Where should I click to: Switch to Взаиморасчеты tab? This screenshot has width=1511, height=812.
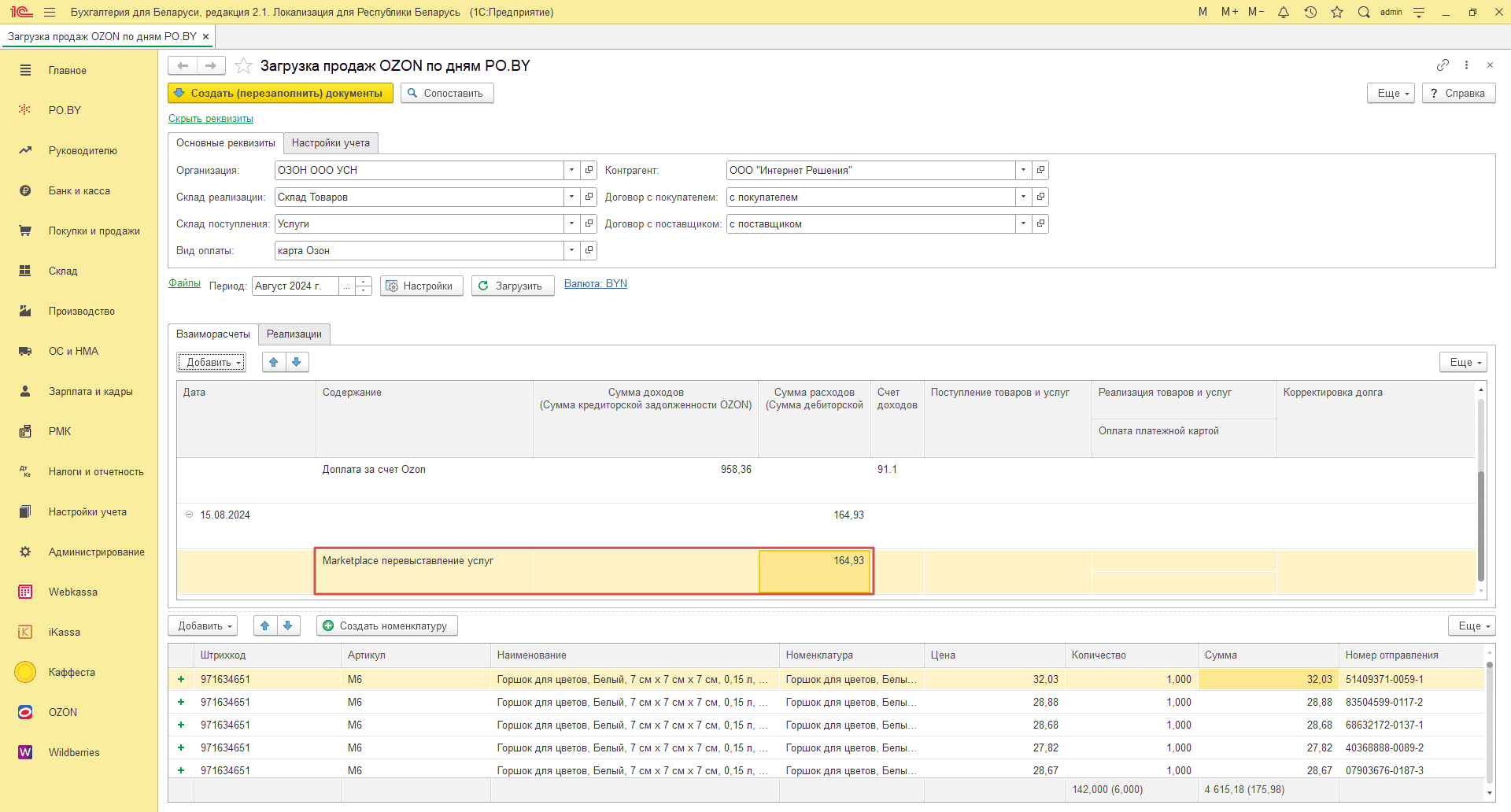point(213,334)
